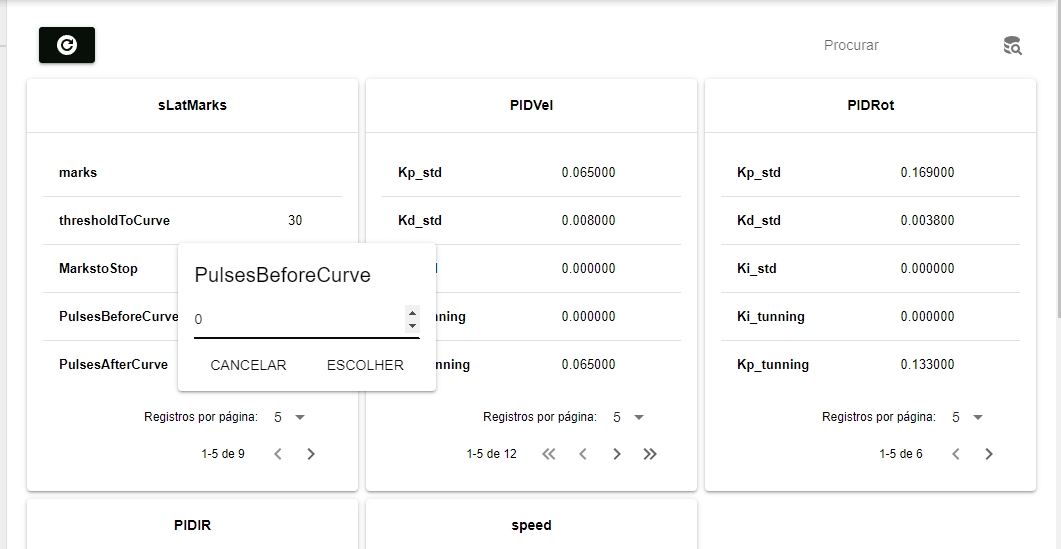Click PIDVel Kd_std label
Image resolution: width=1061 pixels, height=549 pixels.
click(420, 221)
